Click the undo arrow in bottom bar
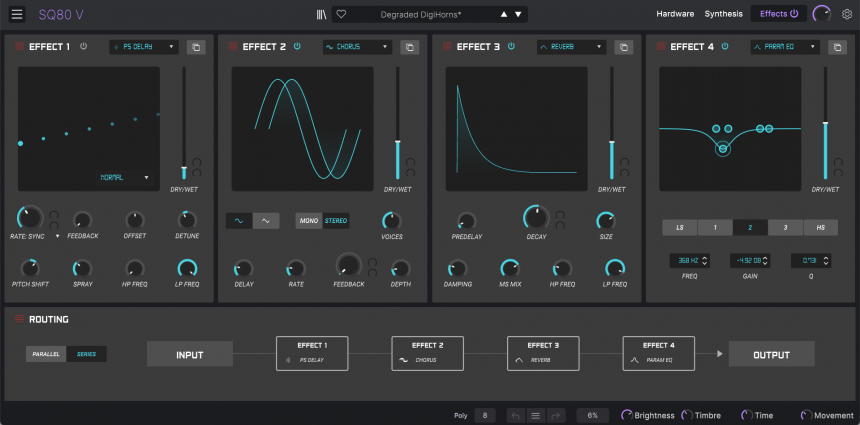860x425 pixels. click(x=516, y=416)
